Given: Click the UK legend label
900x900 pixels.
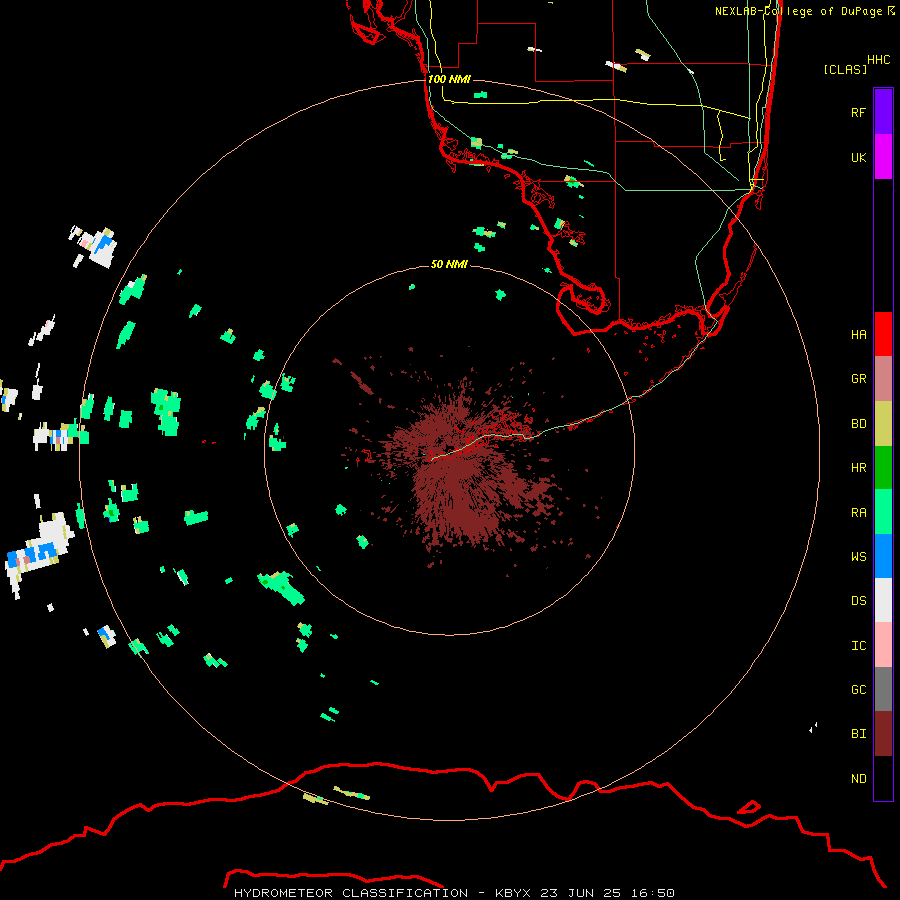Looking at the screenshot, I should click(858, 157).
